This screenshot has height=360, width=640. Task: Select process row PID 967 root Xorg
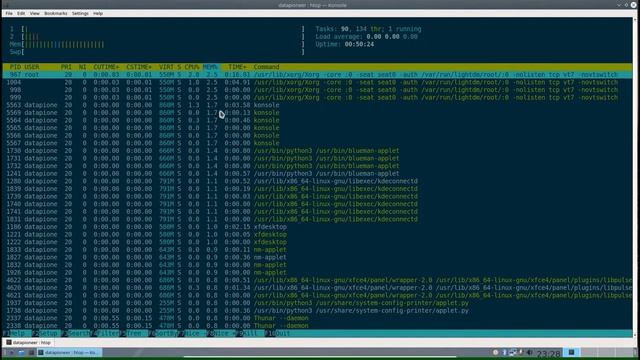pos(318,75)
